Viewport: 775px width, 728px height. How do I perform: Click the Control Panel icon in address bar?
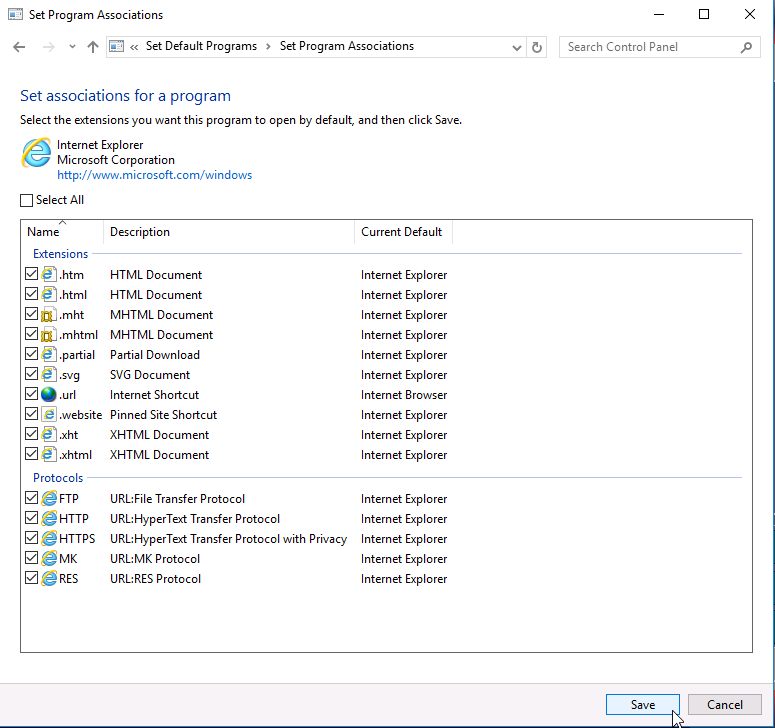click(117, 46)
